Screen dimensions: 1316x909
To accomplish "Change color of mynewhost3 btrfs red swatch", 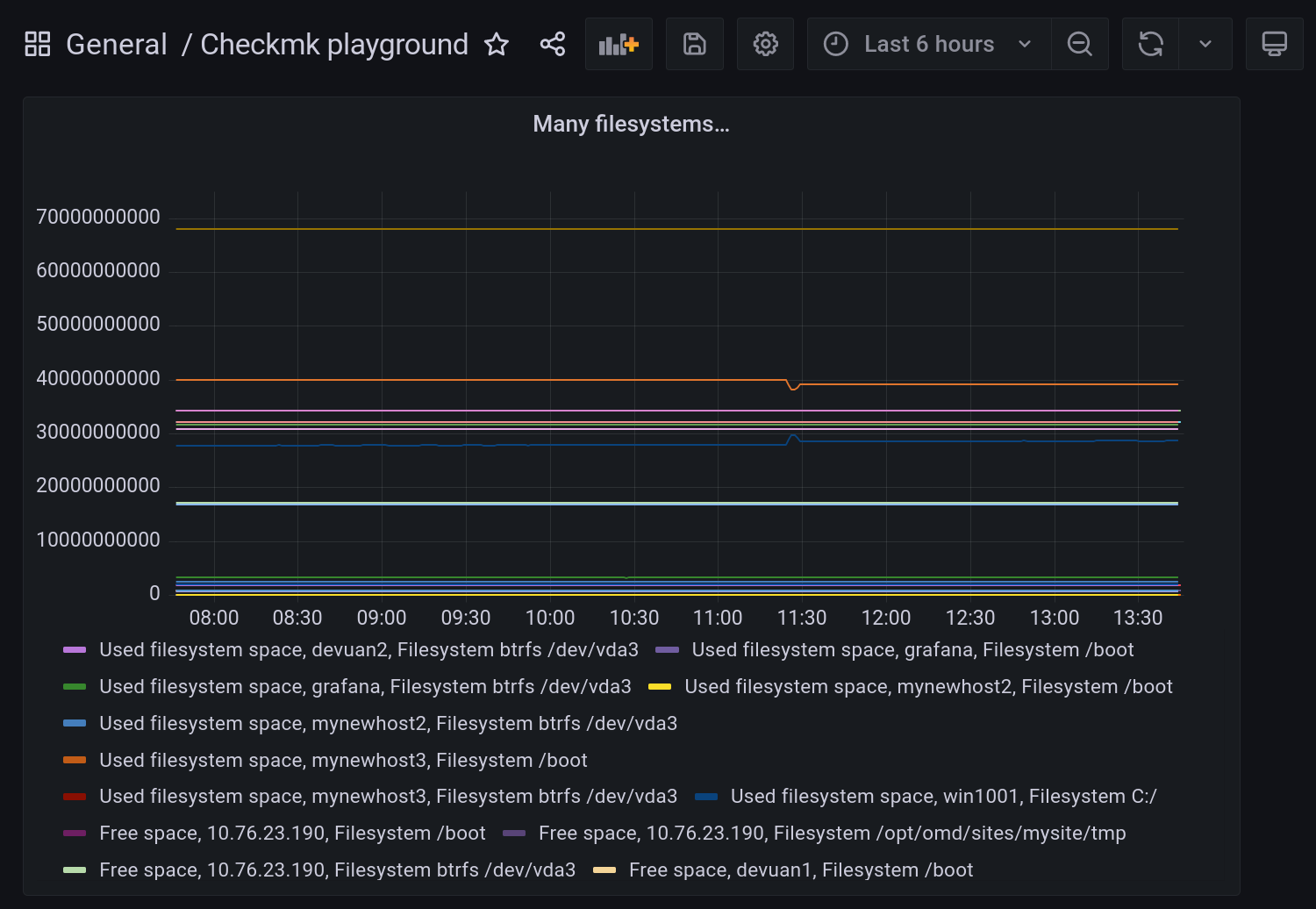I will click(75, 797).
